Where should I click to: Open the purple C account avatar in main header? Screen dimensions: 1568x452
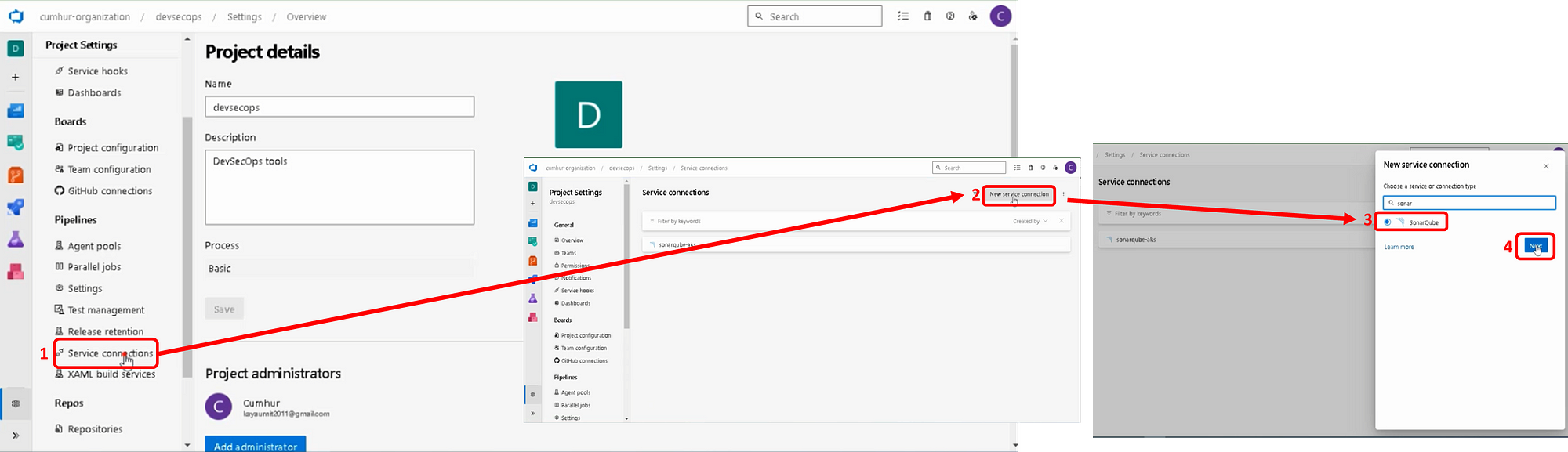pyautogui.click(x=1000, y=16)
